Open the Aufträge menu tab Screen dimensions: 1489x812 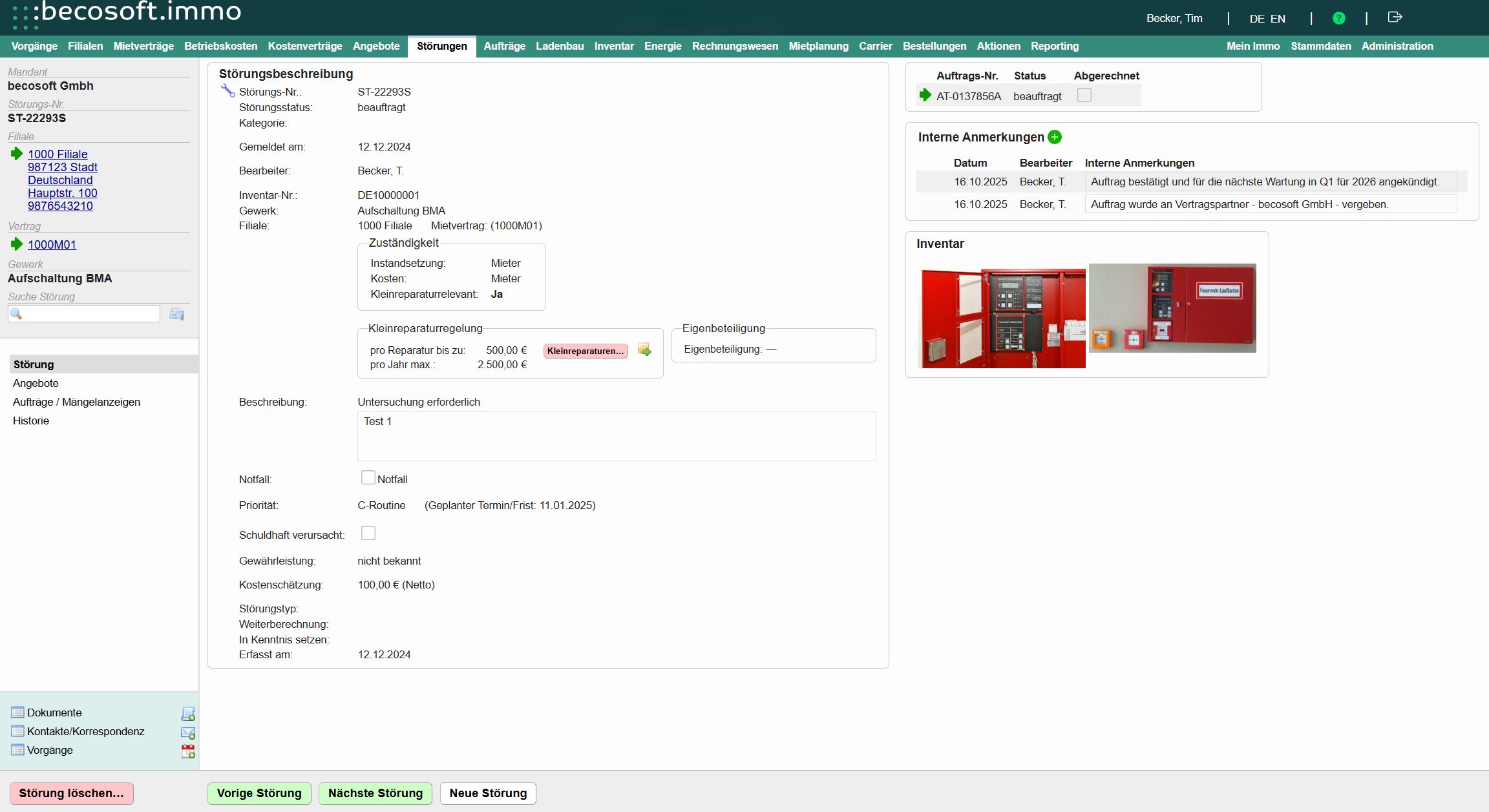(504, 46)
